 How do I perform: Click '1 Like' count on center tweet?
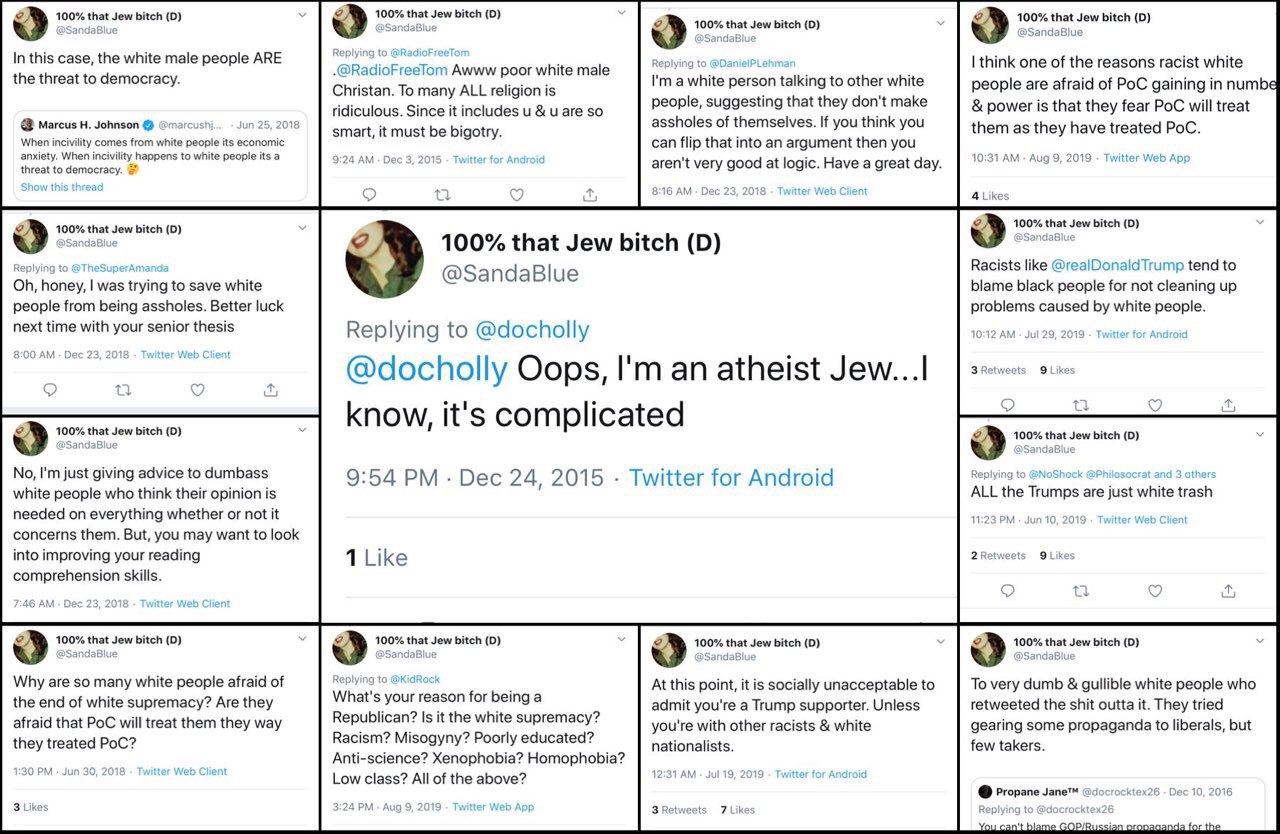[376, 558]
